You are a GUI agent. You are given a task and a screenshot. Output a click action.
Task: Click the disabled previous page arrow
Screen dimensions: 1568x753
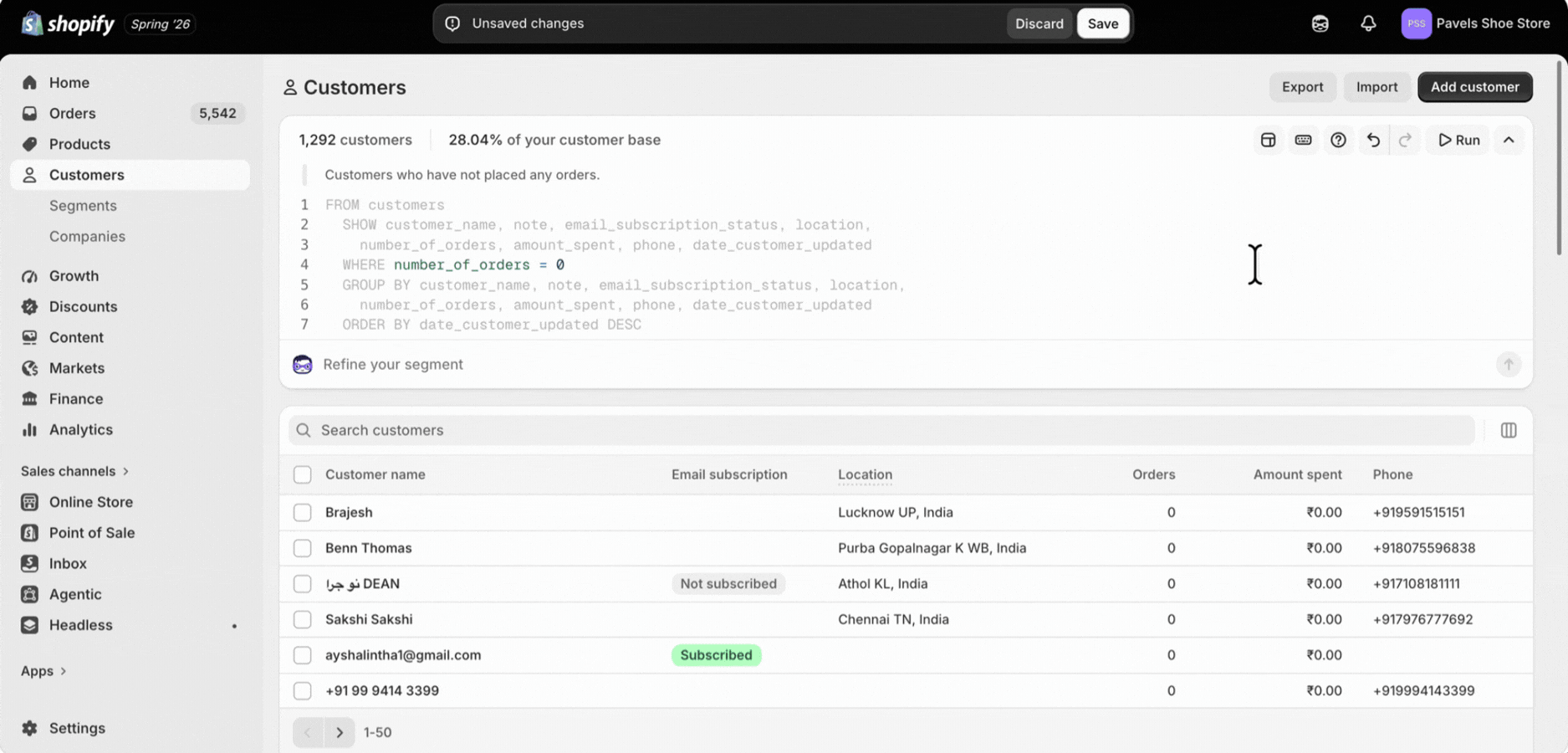(308, 732)
